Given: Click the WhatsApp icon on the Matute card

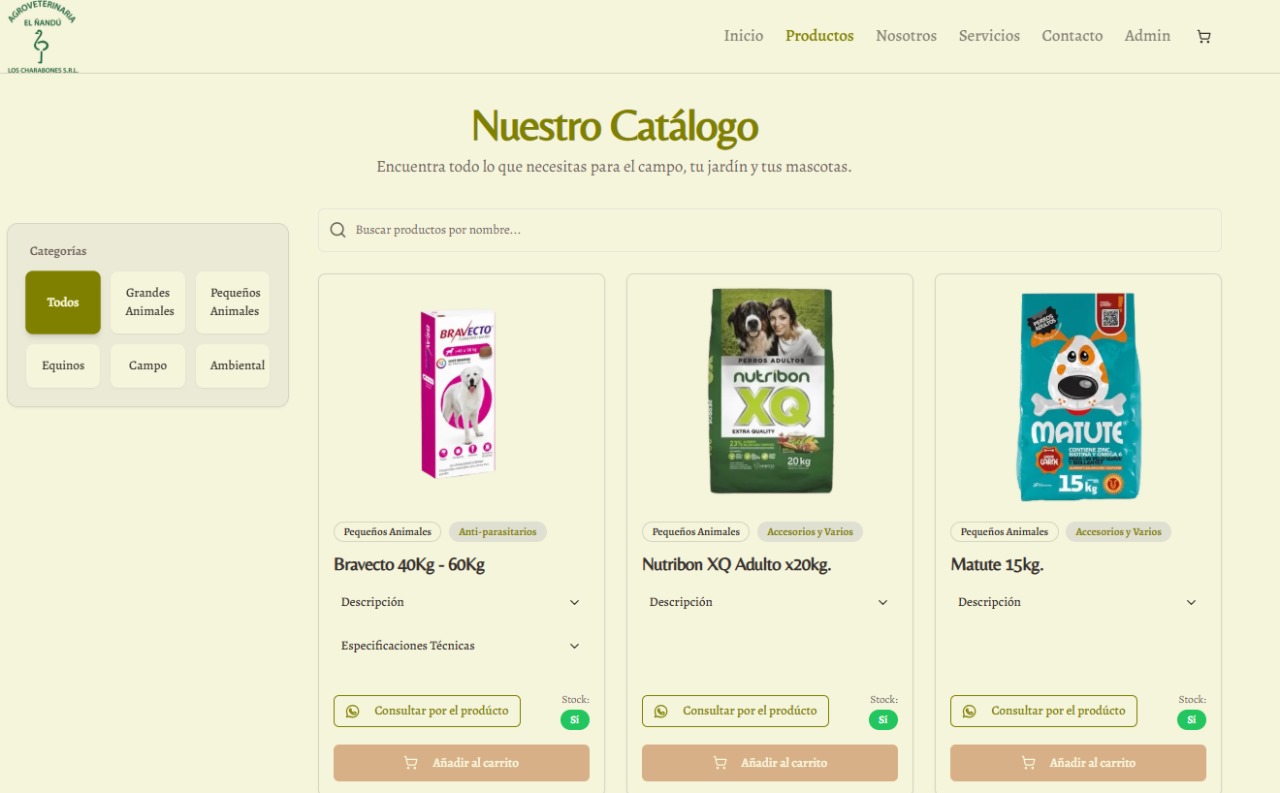Looking at the screenshot, I should point(969,711).
